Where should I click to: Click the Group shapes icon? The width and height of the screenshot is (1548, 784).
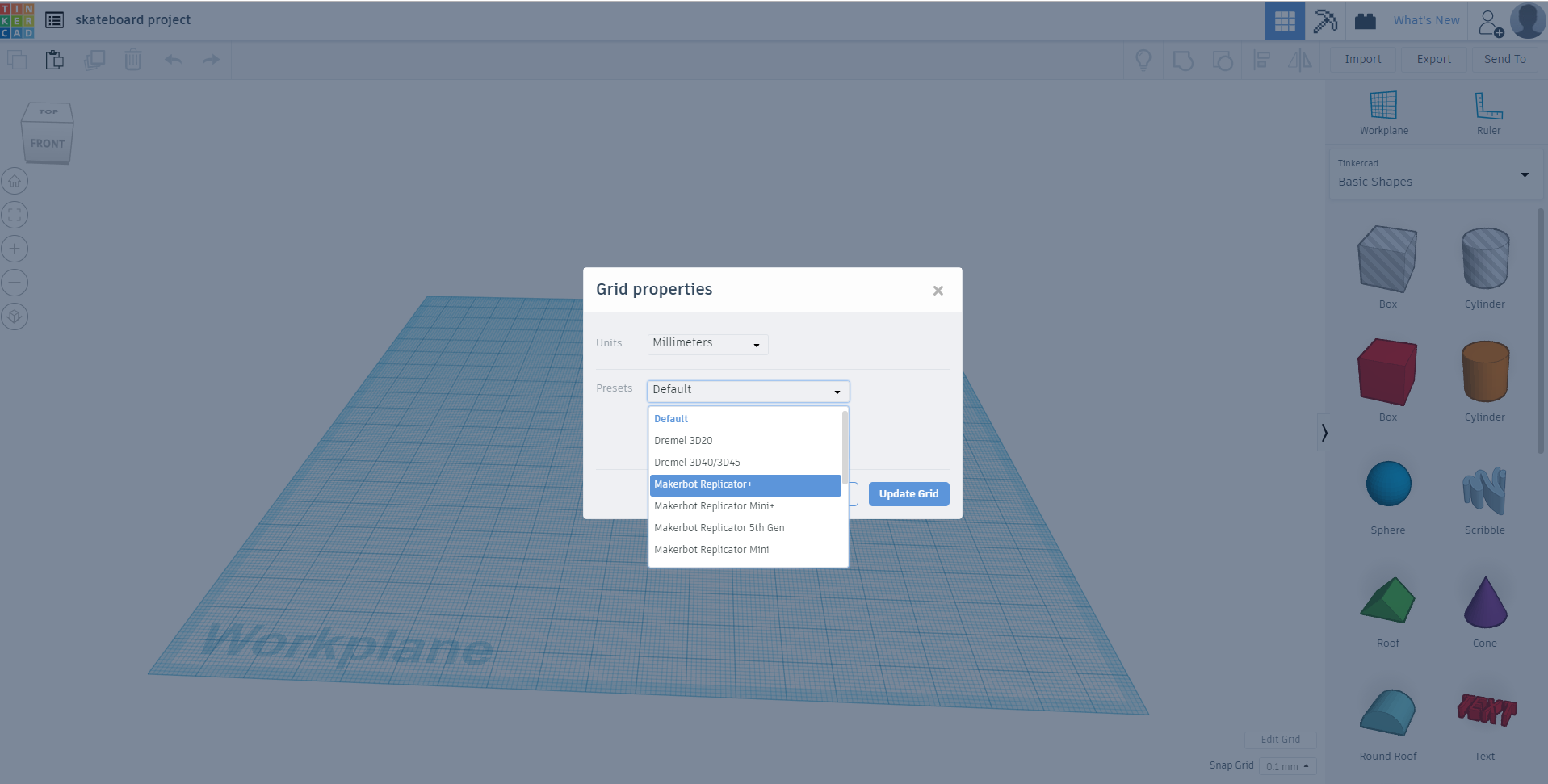[1183, 60]
